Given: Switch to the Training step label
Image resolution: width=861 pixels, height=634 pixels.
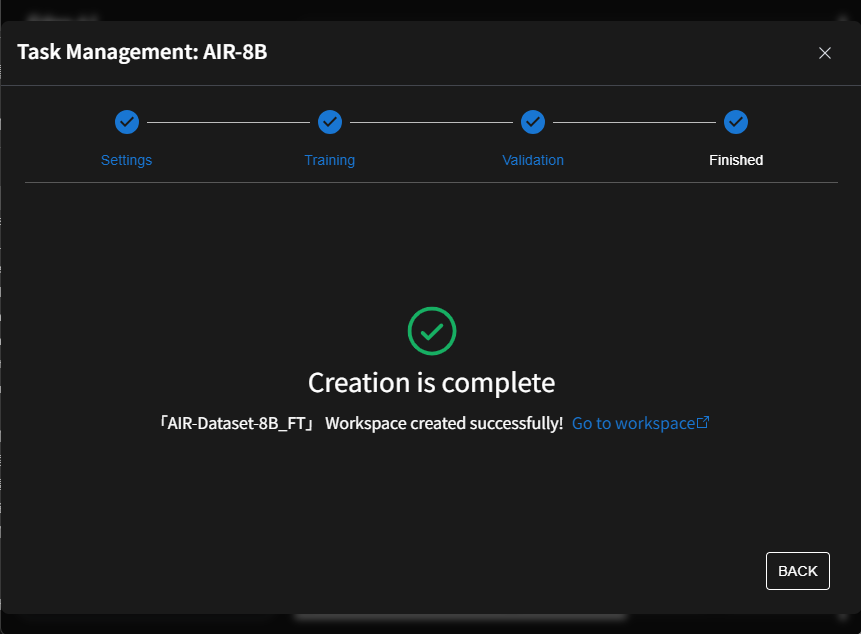Looking at the screenshot, I should coord(330,160).
